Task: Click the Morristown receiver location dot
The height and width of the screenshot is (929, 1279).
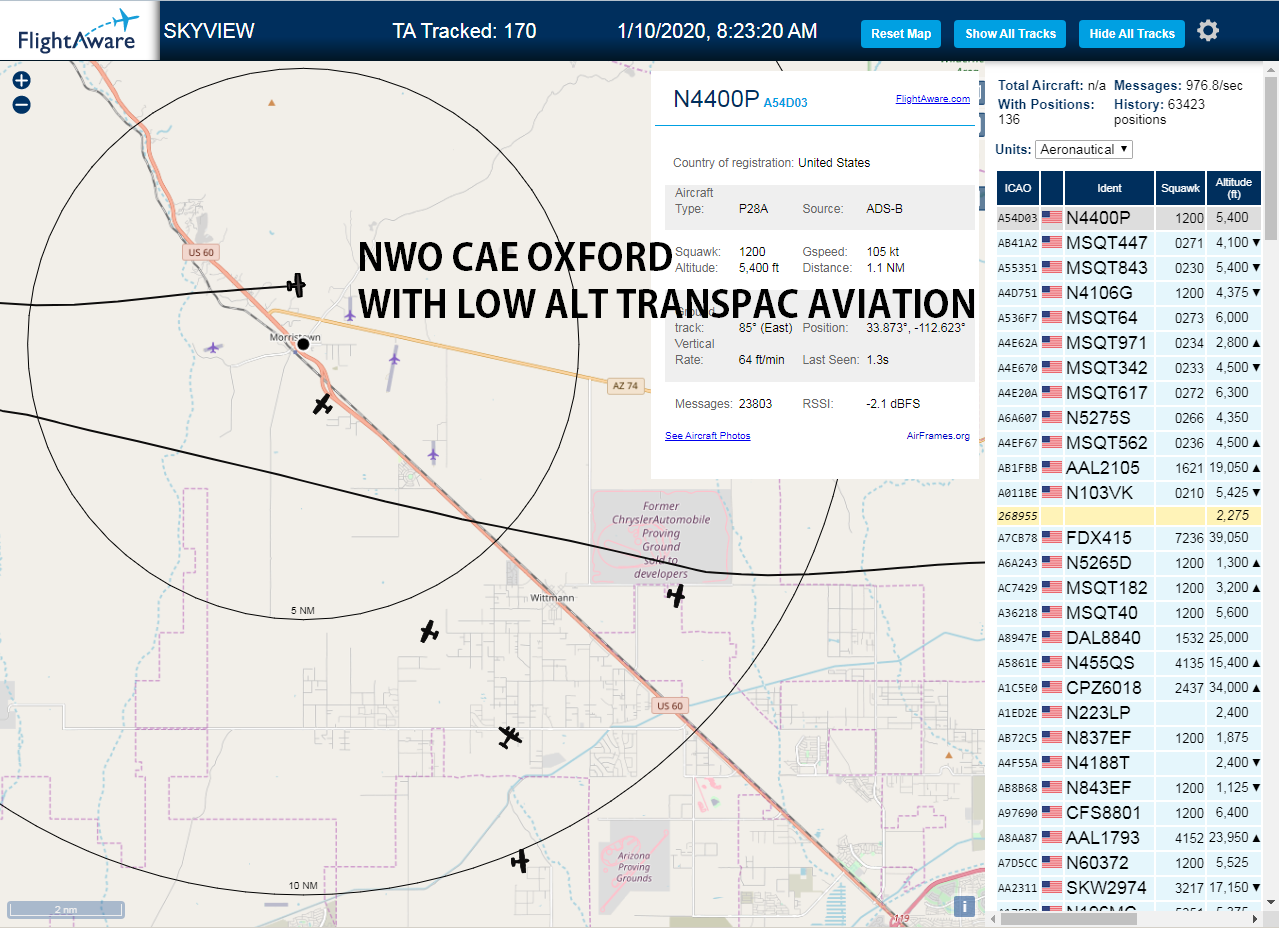Action: point(303,344)
